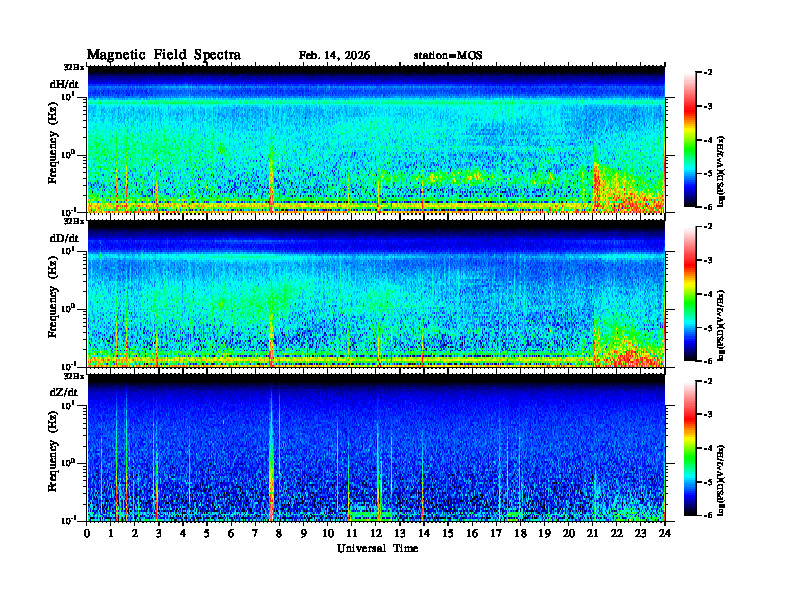
Task: Click the date "Feb. 14, 2026"
Action: 334,56
